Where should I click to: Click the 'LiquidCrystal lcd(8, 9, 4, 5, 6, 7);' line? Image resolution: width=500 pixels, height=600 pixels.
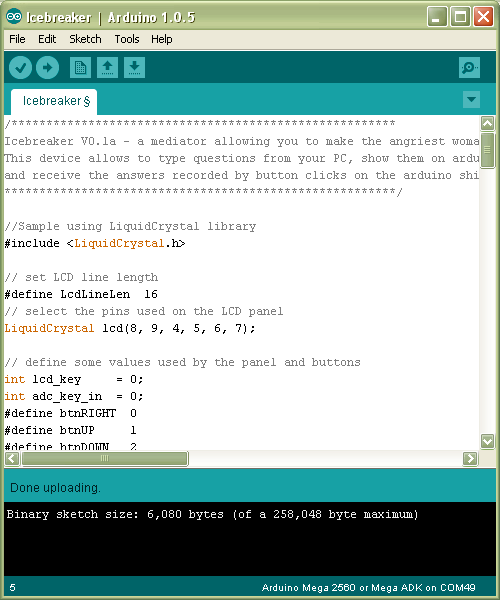pos(130,328)
